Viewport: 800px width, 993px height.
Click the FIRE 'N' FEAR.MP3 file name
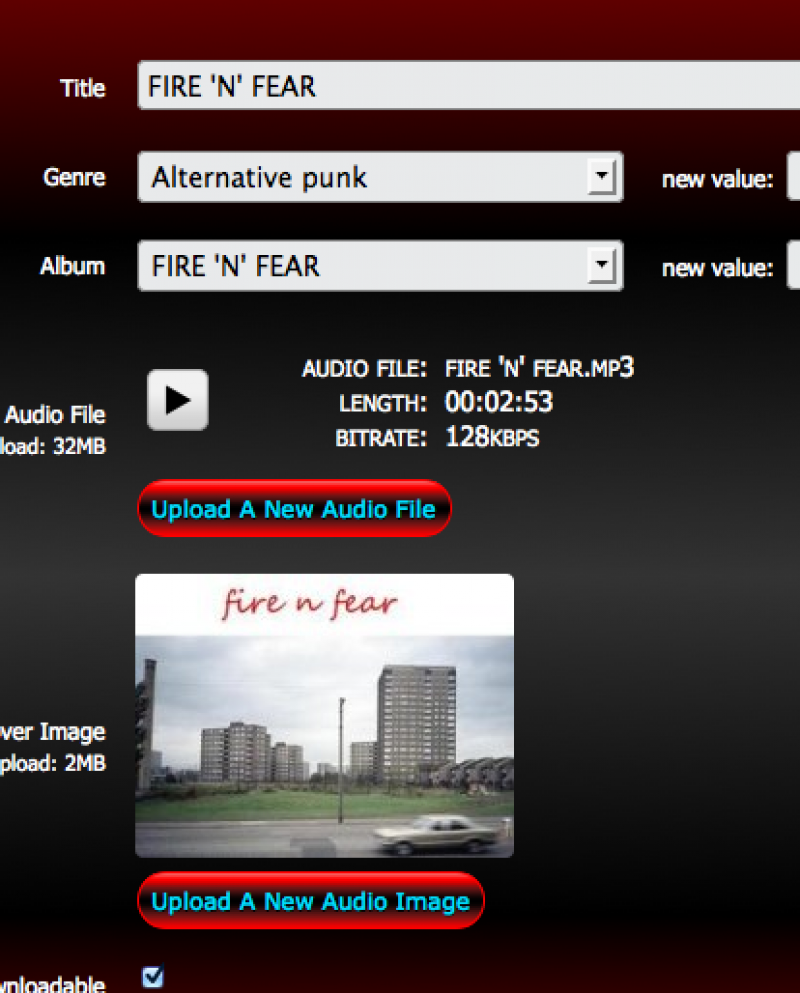[x=539, y=368]
